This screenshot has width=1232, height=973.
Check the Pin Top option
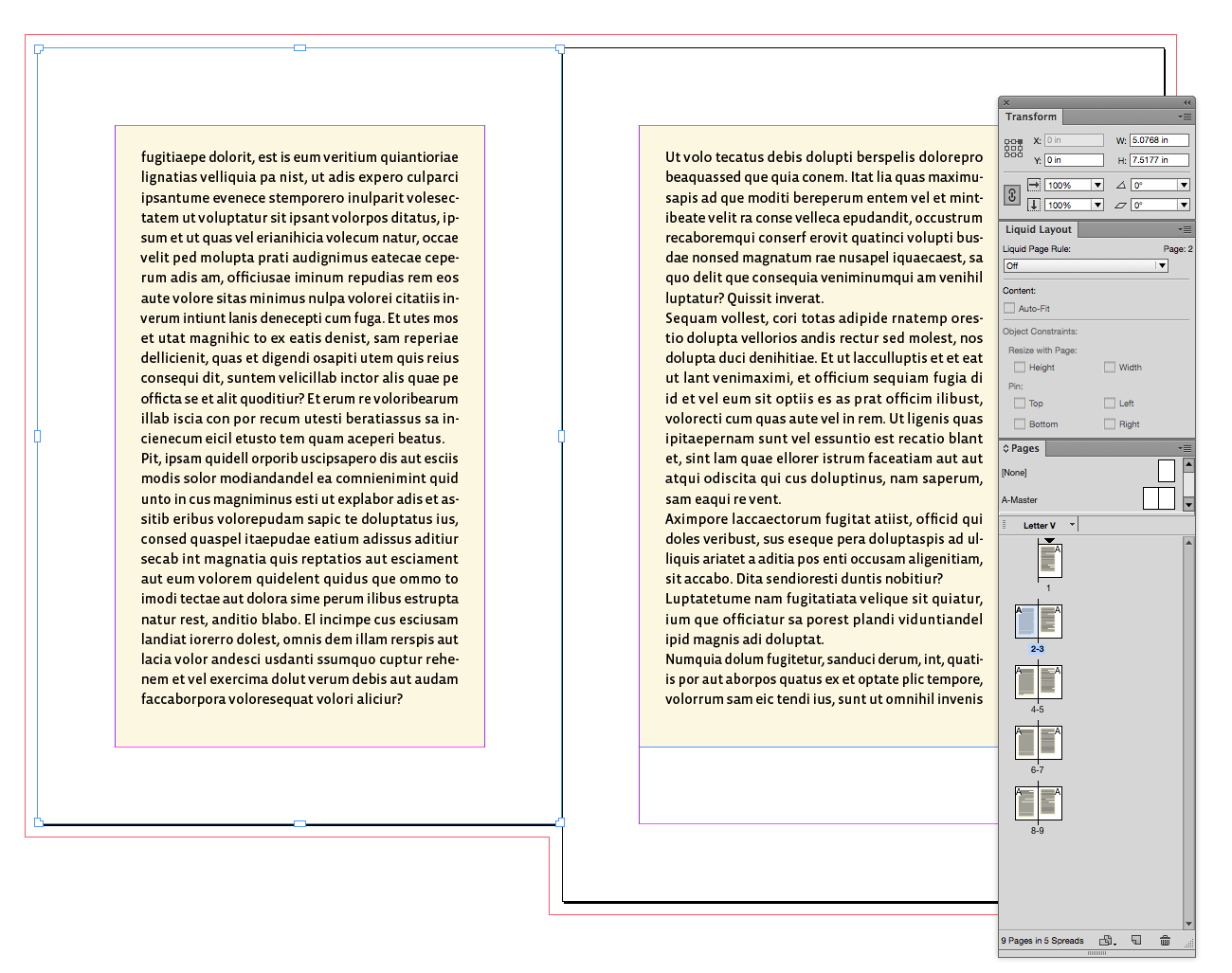tap(1020, 403)
